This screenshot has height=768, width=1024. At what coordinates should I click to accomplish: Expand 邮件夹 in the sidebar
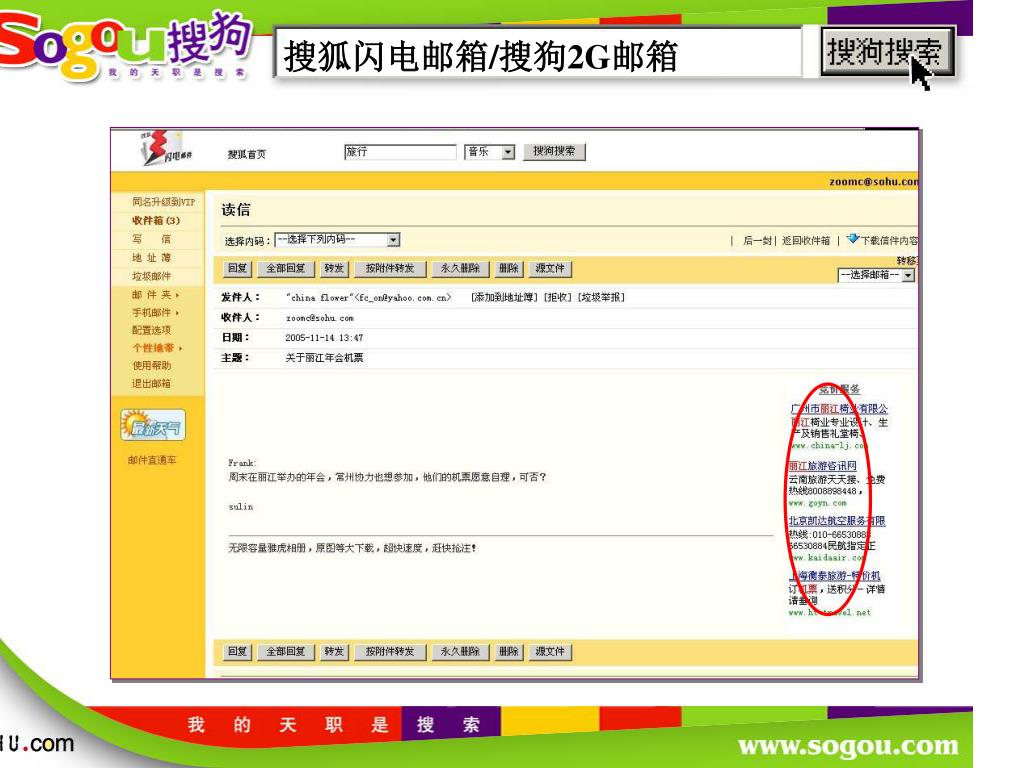155,295
